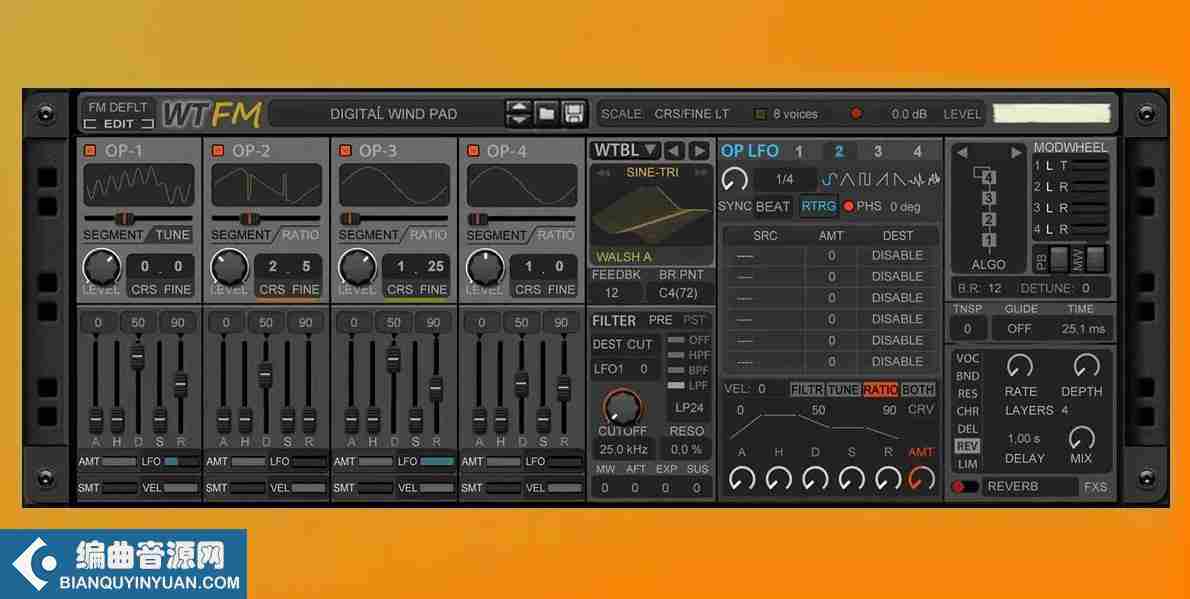The width and height of the screenshot is (1190, 599).
Task: Click the OP-1 waveform display
Action: tap(139, 185)
